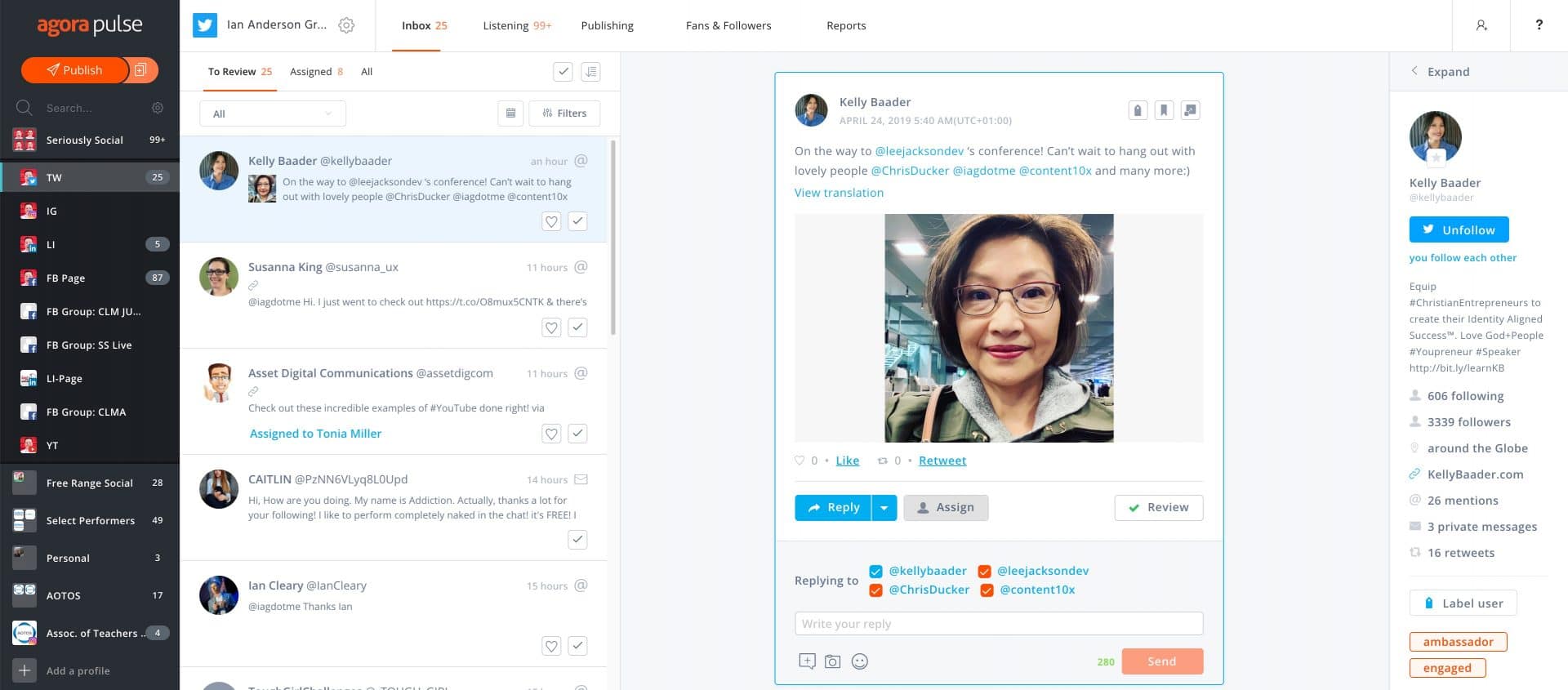Click the search settings gear in sidebar
This screenshot has height=690, width=1568.
[158, 108]
